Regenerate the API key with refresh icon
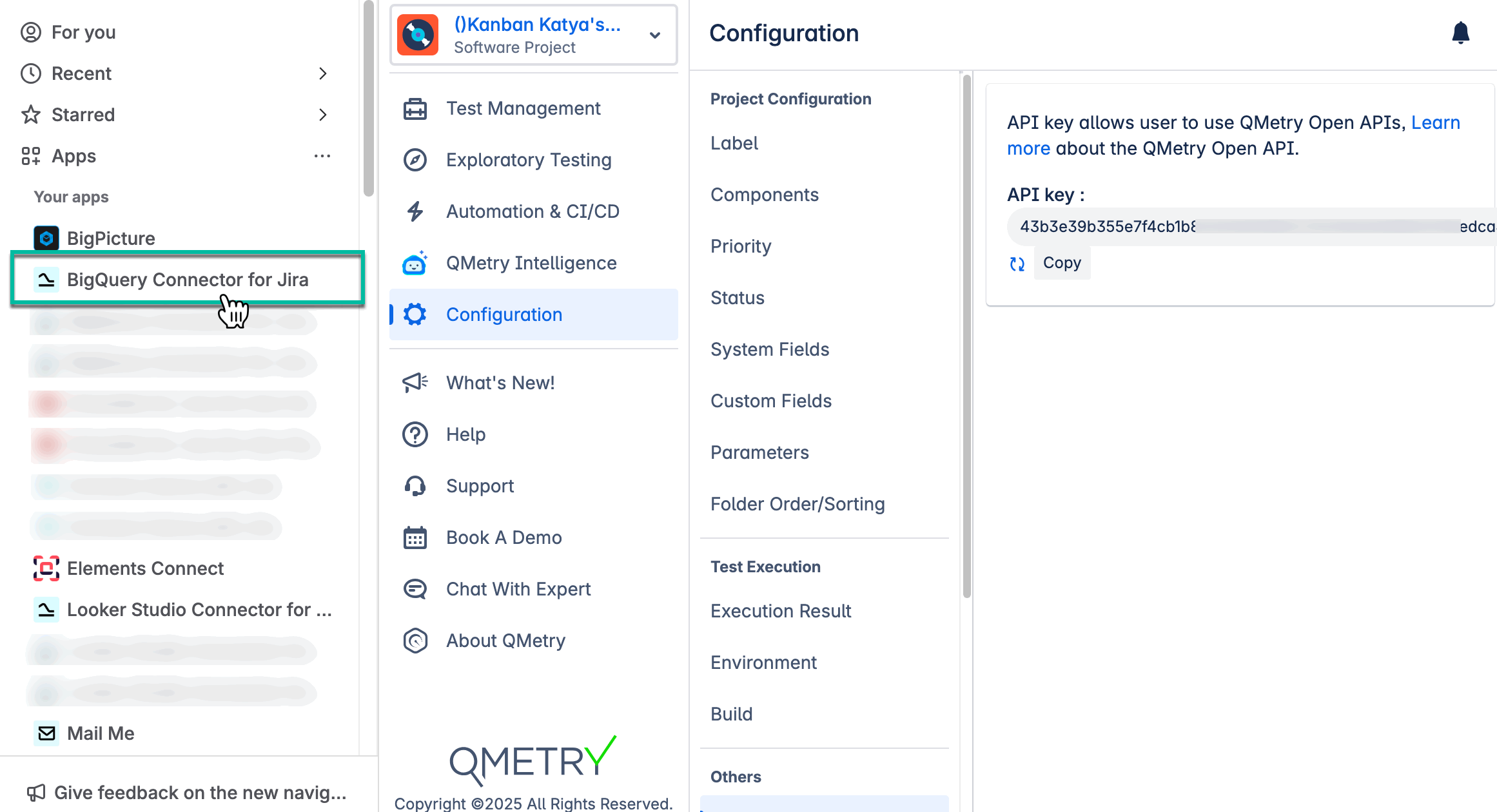Screen dimensions: 1497x812 [x=1017, y=263]
